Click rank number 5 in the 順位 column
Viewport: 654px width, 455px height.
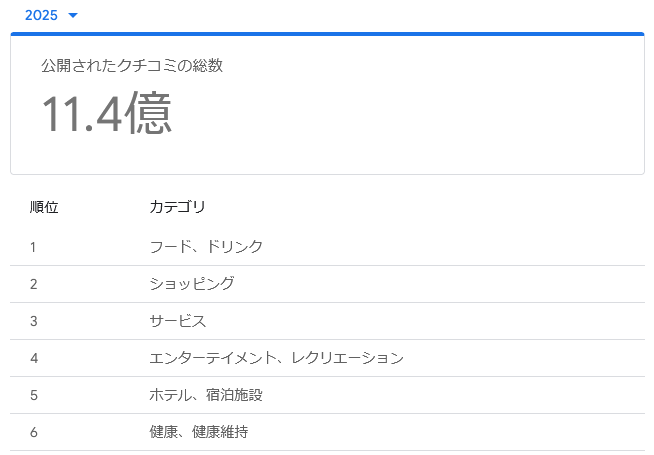click(x=33, y=395)
